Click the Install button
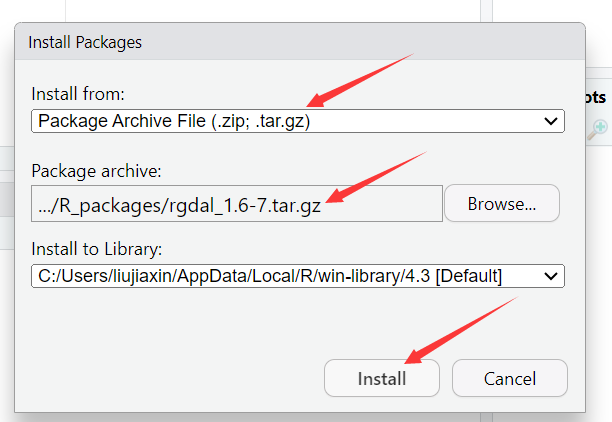612x422 pixels. point(382,378)
